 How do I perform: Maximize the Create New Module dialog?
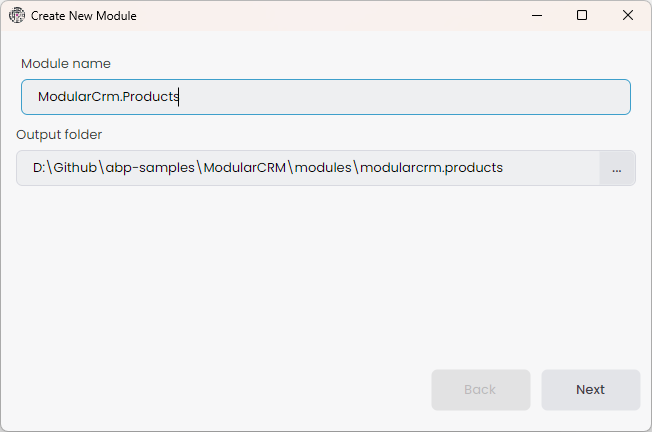[582, 16]
